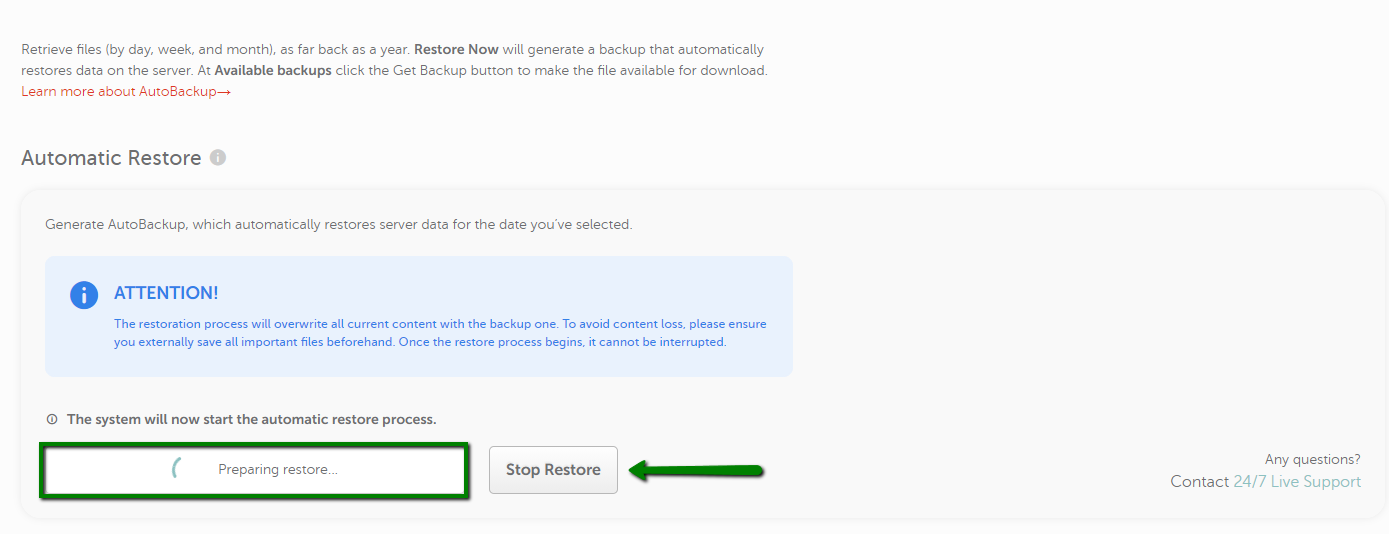Click the bold Restore Now text
The height and width of the screenshot is (534, 1389).
[456, 49]
